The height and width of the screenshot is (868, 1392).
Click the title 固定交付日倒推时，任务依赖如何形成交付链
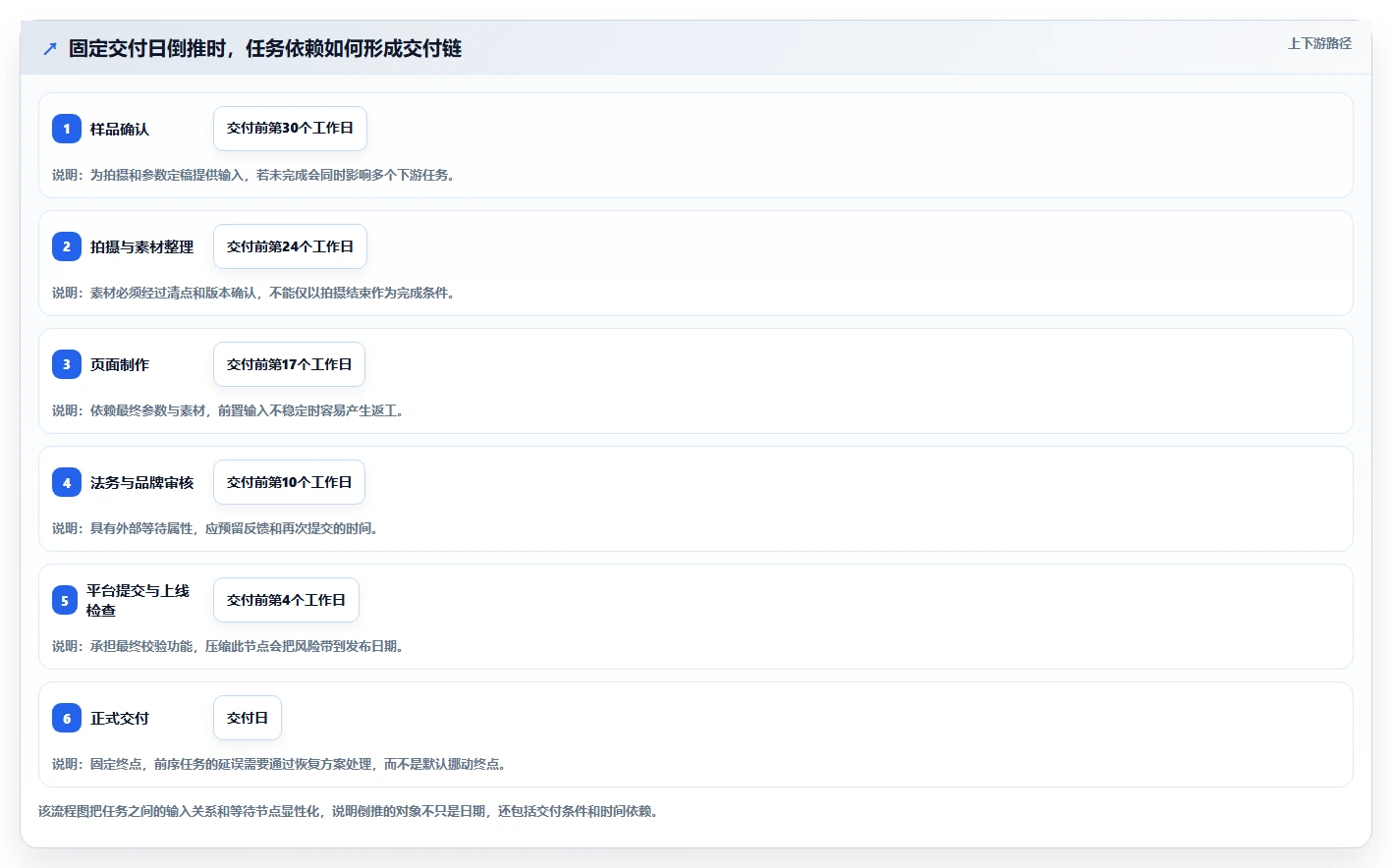[265, 48]
